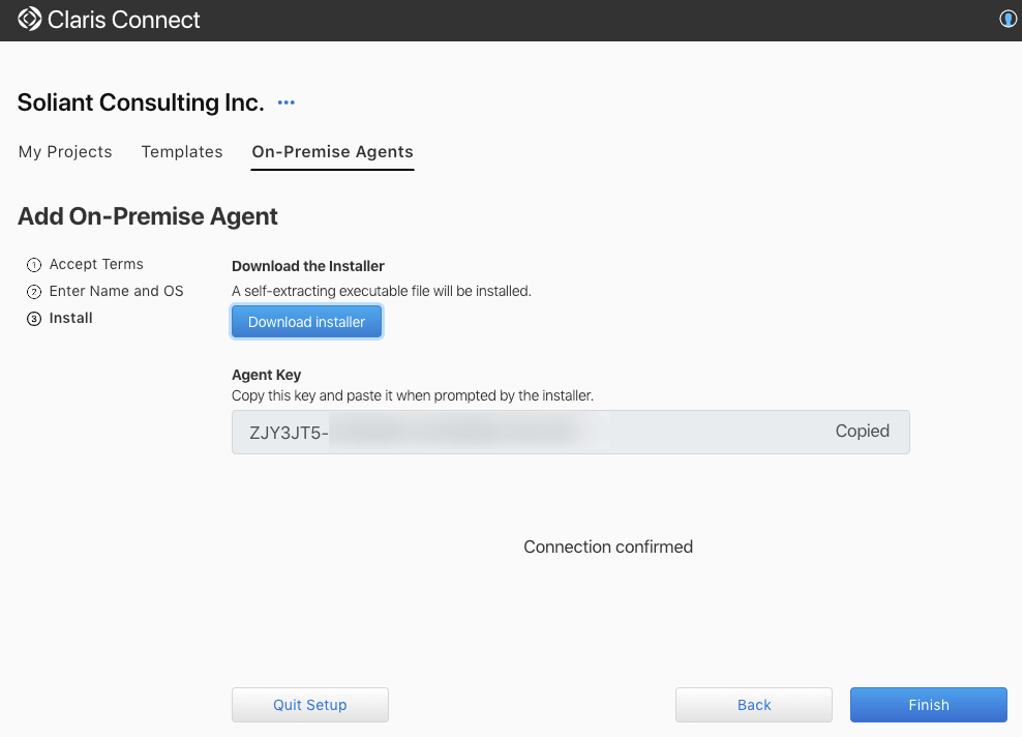Screen dimensions: 1022x737
Task: Go Back to the previous step
Action: [753, 704]
